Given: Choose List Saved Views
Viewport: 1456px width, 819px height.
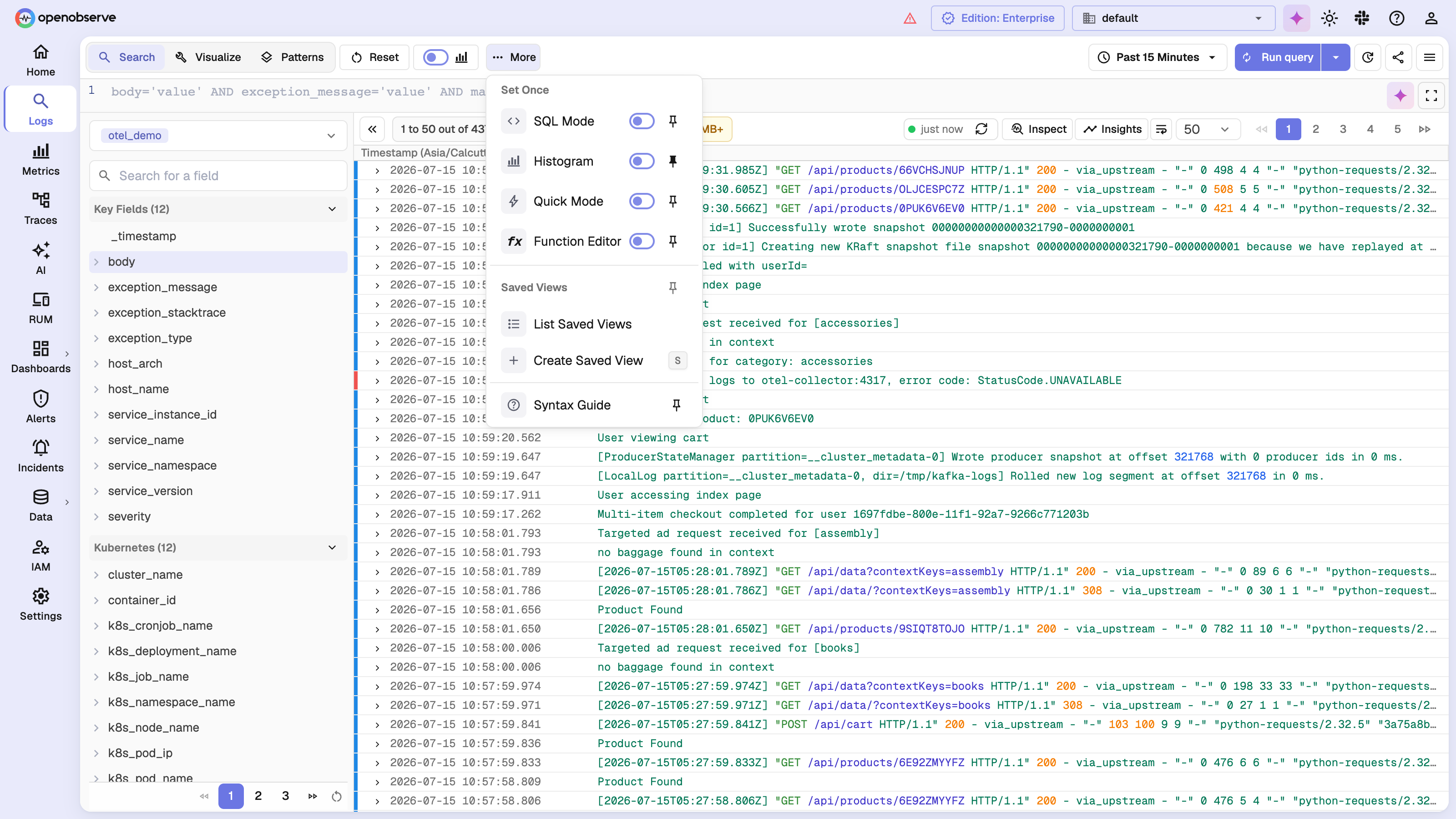Looking at the screenshot, I should [593, 324].
